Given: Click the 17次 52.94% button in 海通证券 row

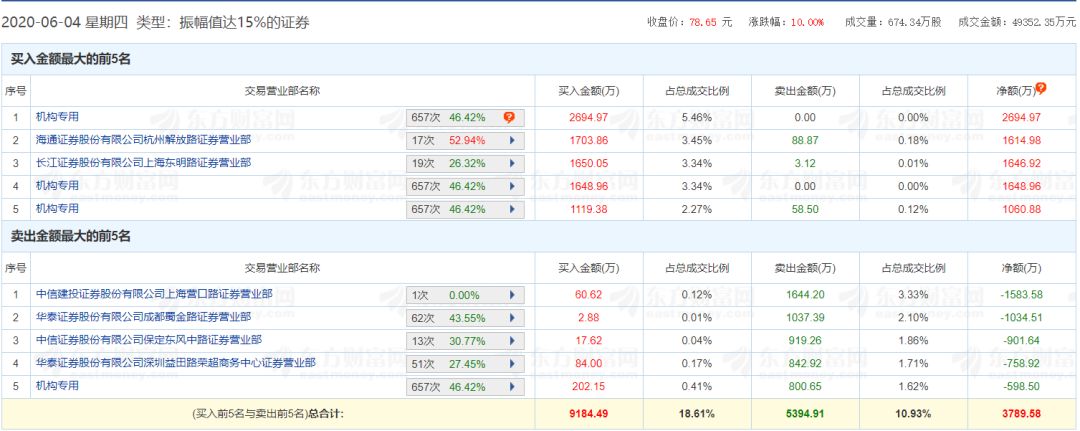Looking at the screenshot, I should (465, 141).
